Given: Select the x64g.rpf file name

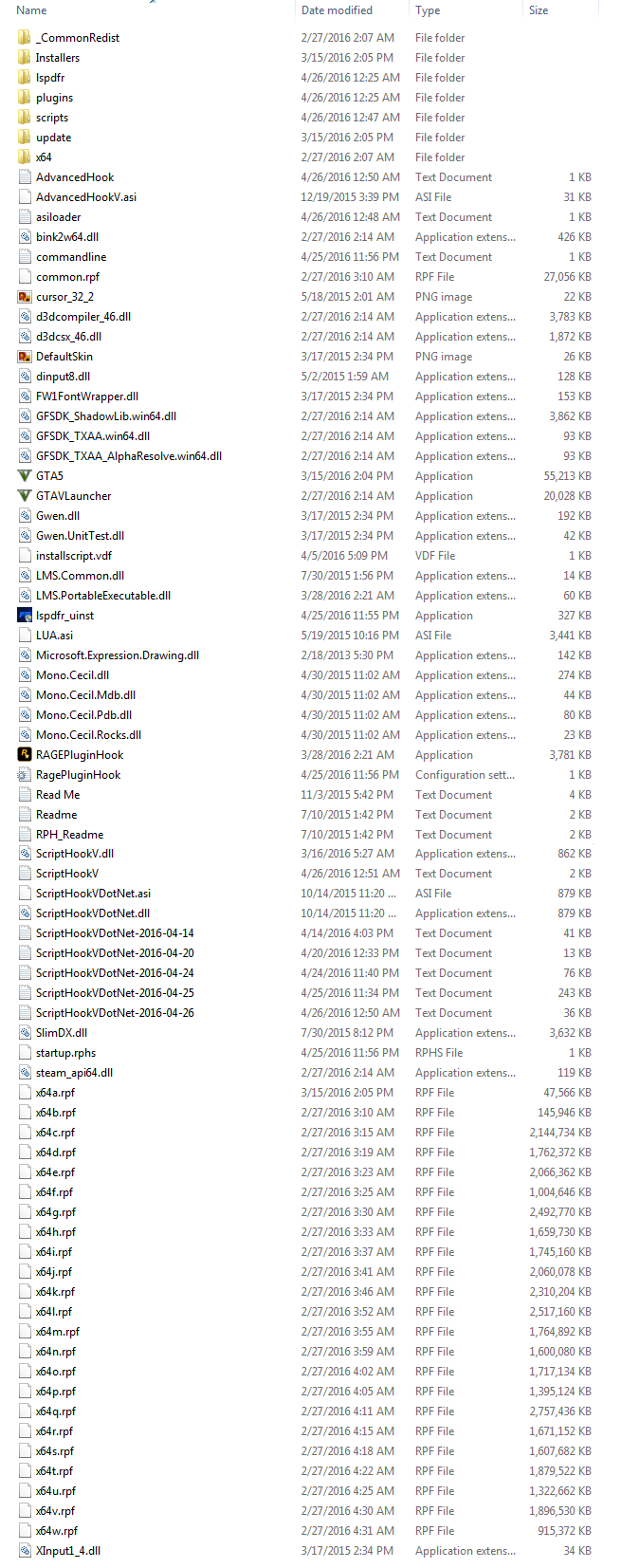Looking at the screenshot, I should (56, 1212).
